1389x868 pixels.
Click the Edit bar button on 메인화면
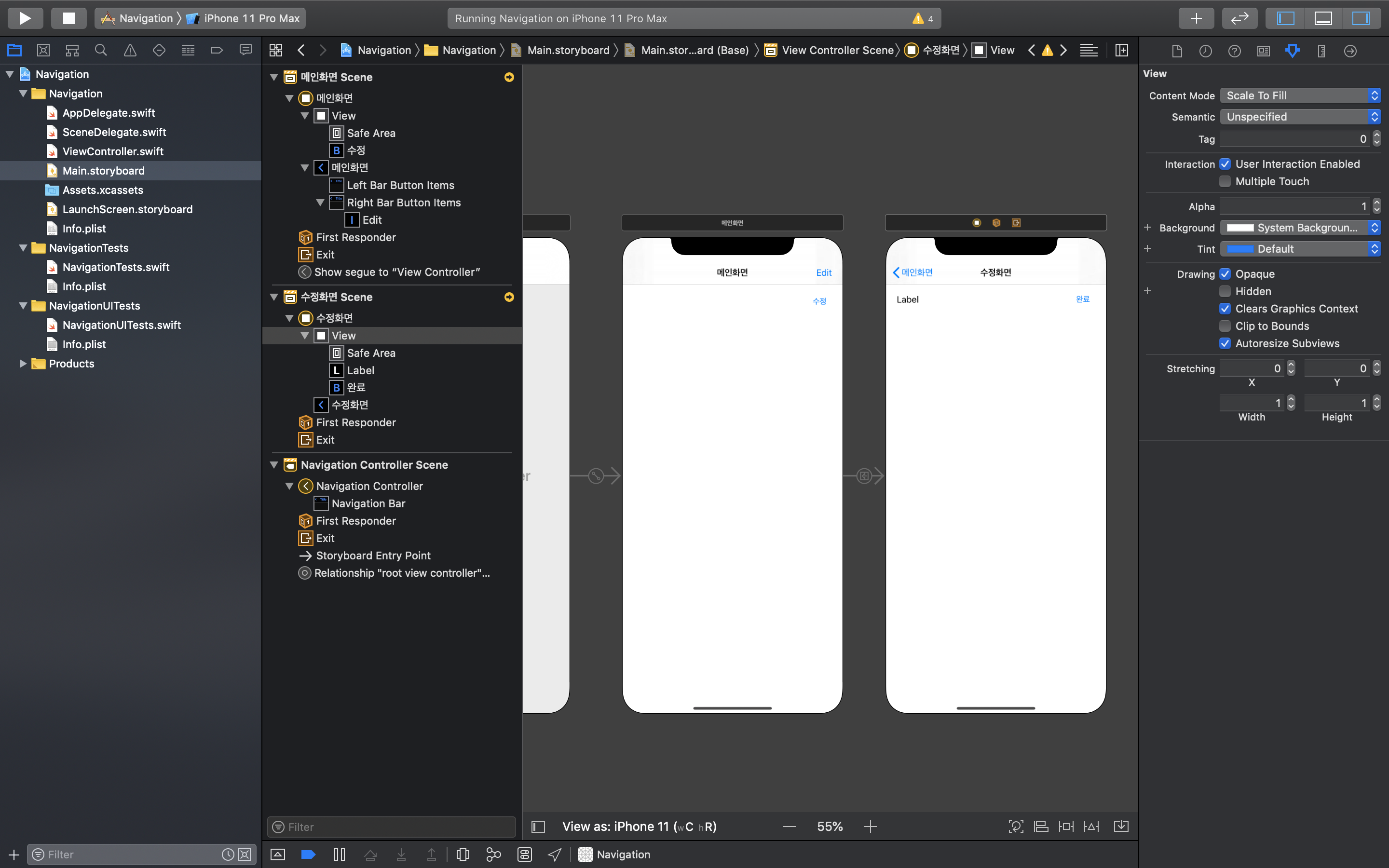click(823, 272)
